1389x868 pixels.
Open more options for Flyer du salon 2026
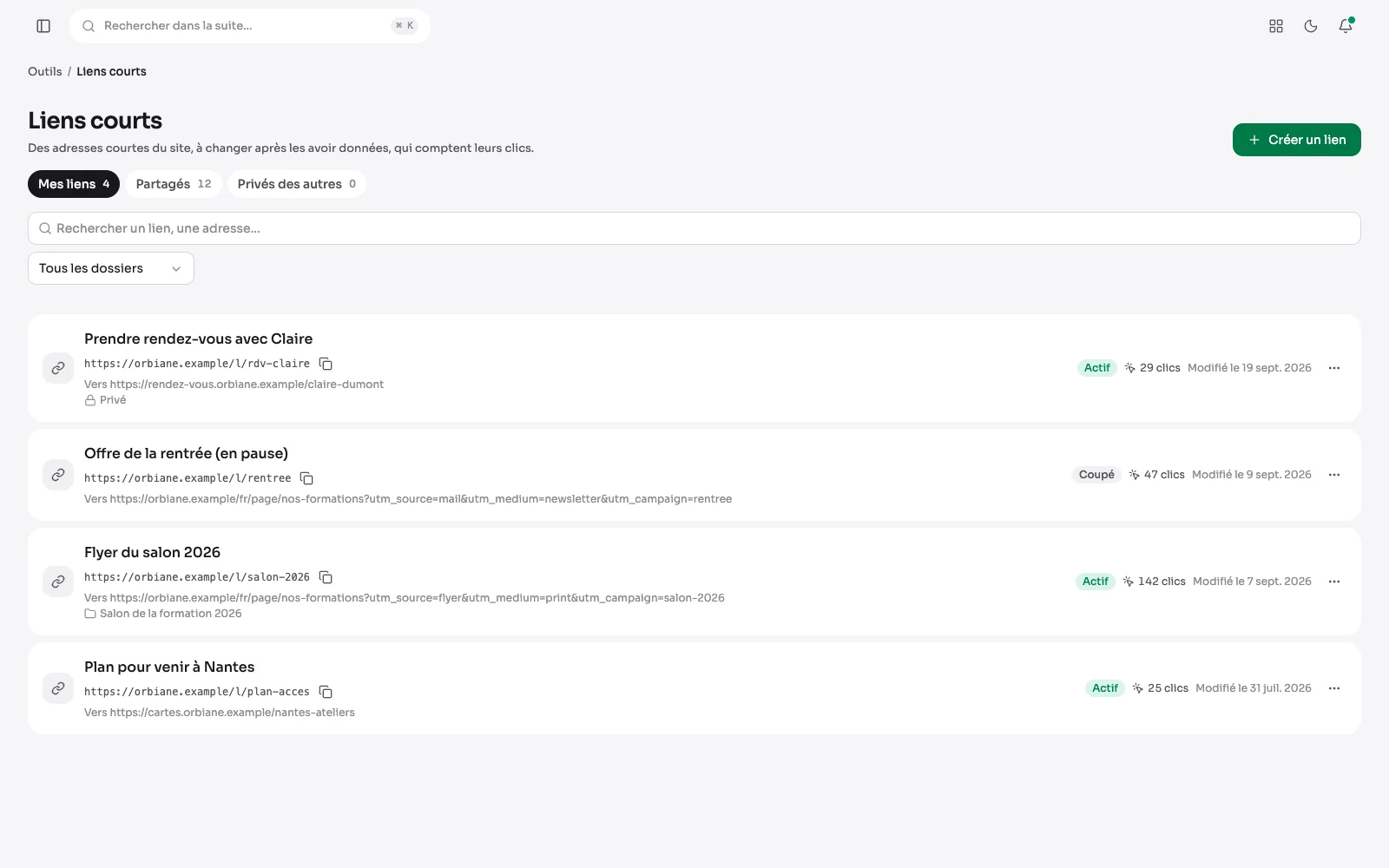pos(1334,582)
